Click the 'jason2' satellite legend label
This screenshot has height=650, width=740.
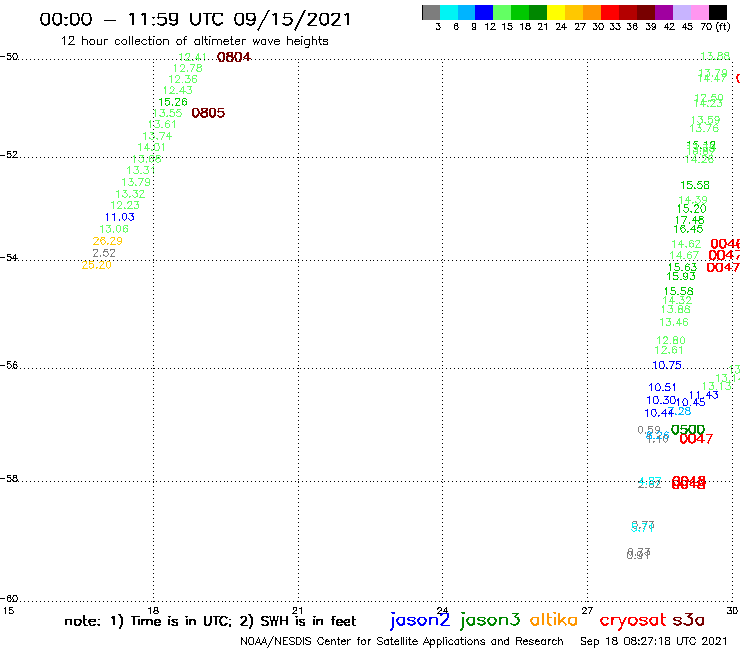point(420,621)
